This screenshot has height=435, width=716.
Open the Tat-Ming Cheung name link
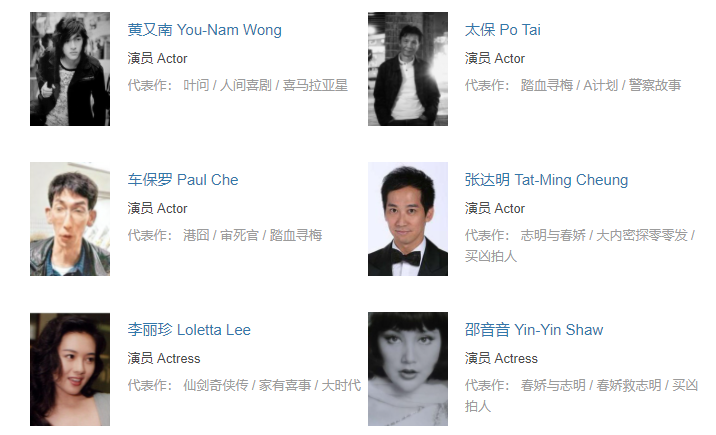(547, 180)
